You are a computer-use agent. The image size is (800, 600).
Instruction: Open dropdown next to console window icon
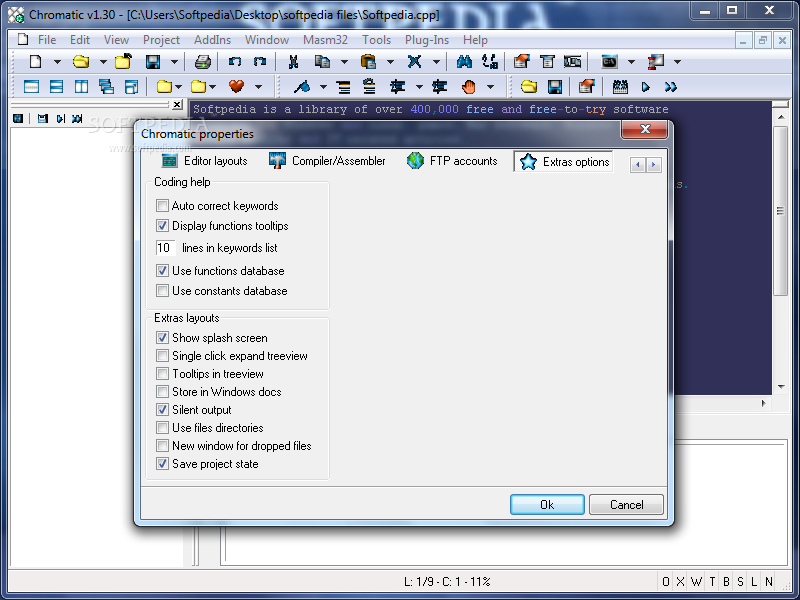pos(631,62)
